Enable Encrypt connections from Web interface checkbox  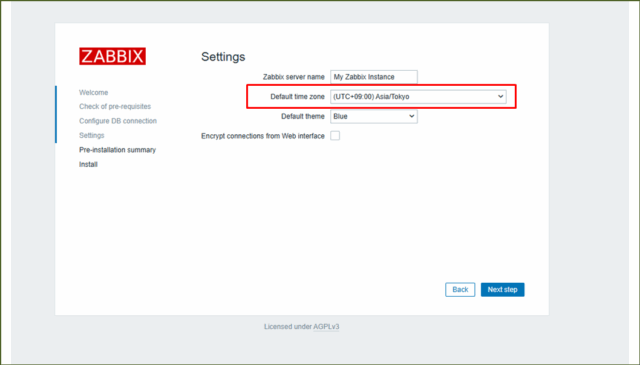[335, 136]
